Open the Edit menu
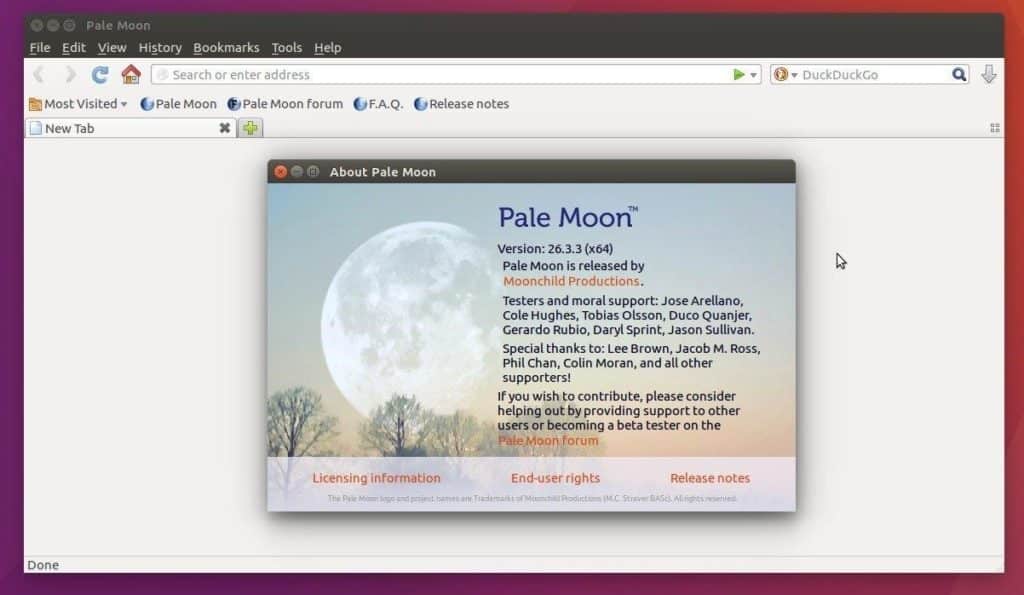The height and width of the screenshot is (595, 1024). [x=74, y=48]
